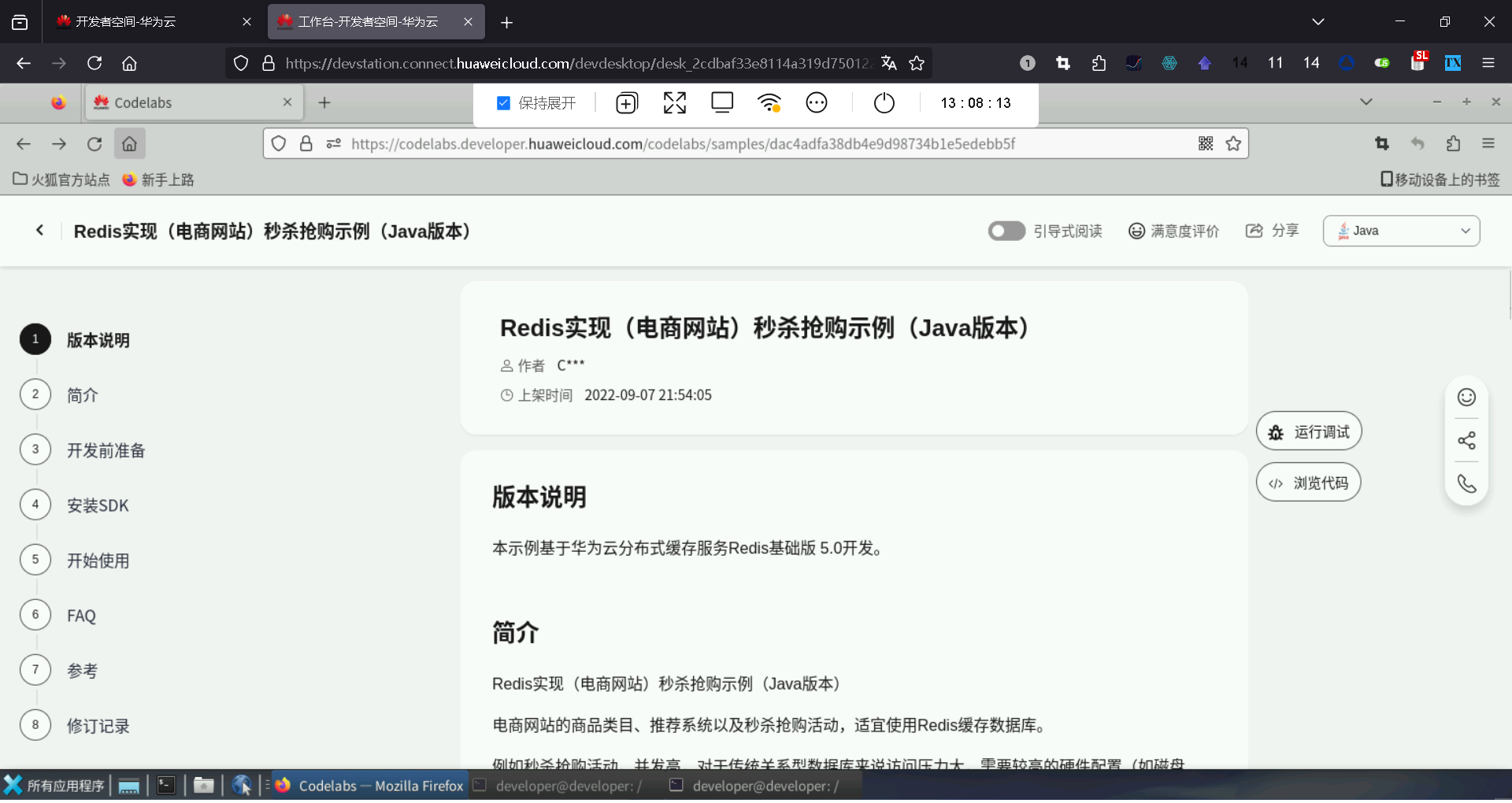Open the Firefox hamburger menu
Image resolution: width=1512 pixels, height=803 pixels.
pos(1489,143)
